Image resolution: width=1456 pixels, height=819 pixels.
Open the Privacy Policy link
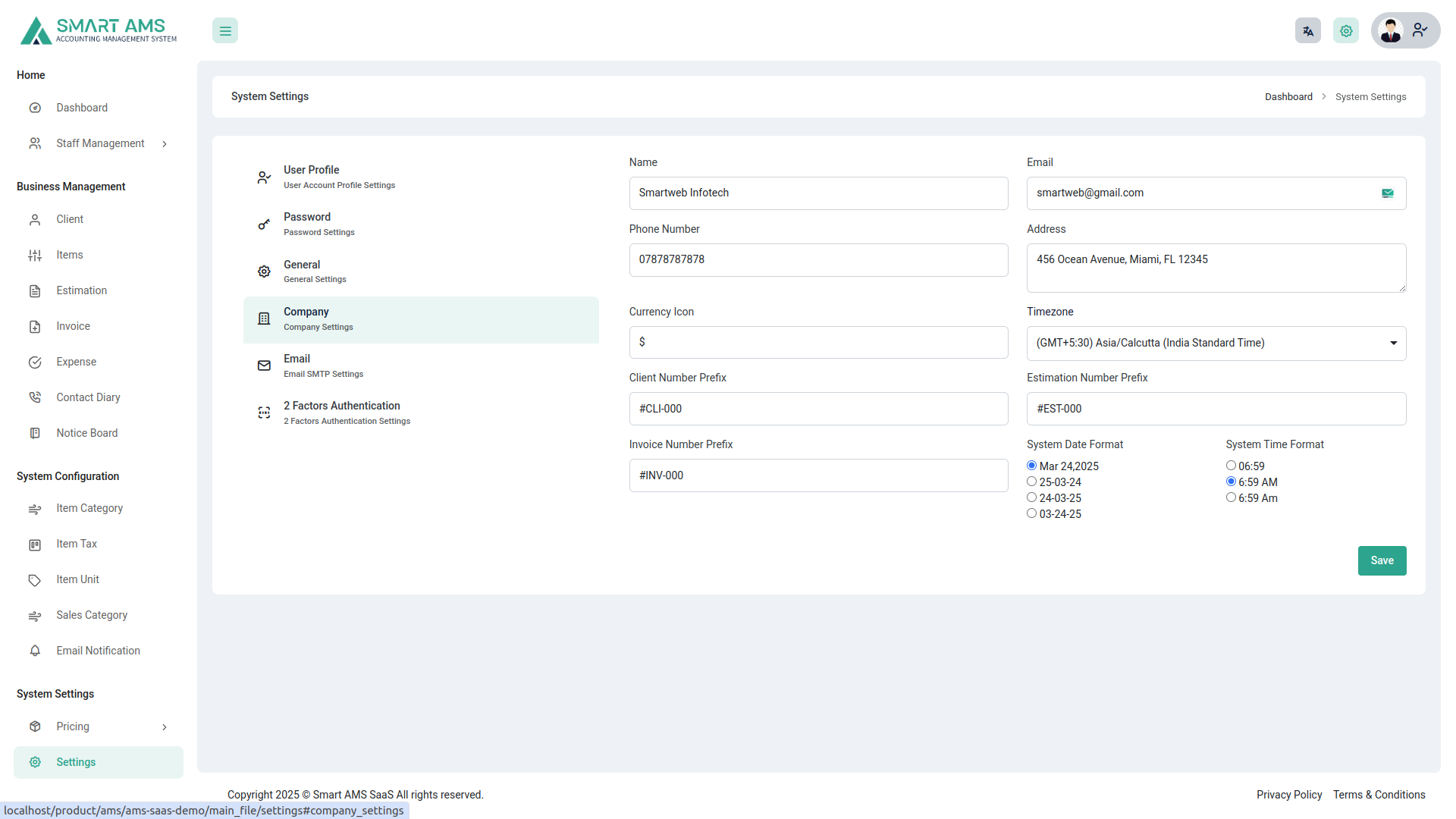click(1288, 795)
